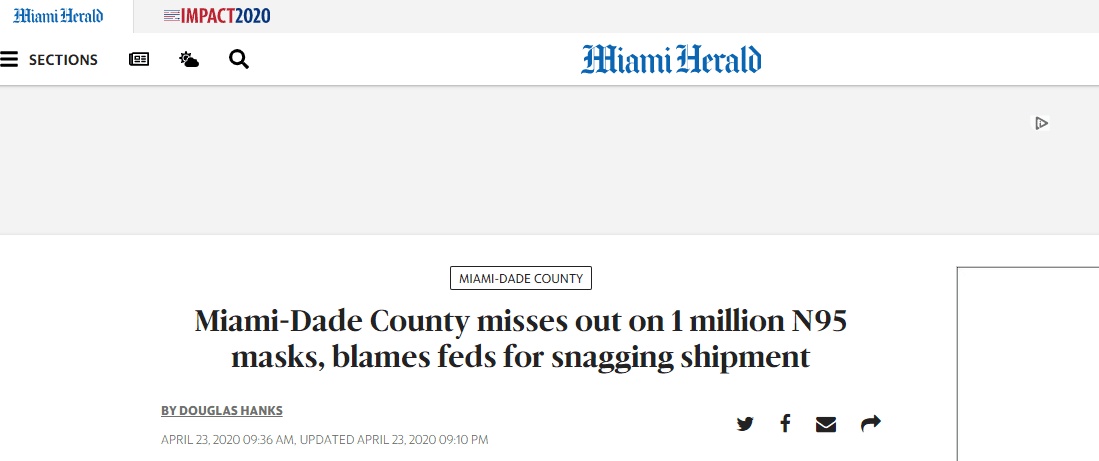
Task: Email the article using the envelope icon
Action: coord(826,424)
